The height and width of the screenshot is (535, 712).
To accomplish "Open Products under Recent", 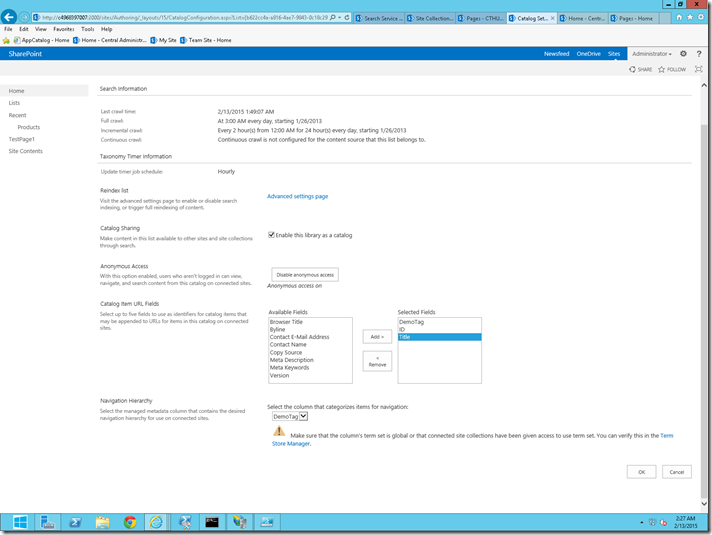I will tap(29, 127).
